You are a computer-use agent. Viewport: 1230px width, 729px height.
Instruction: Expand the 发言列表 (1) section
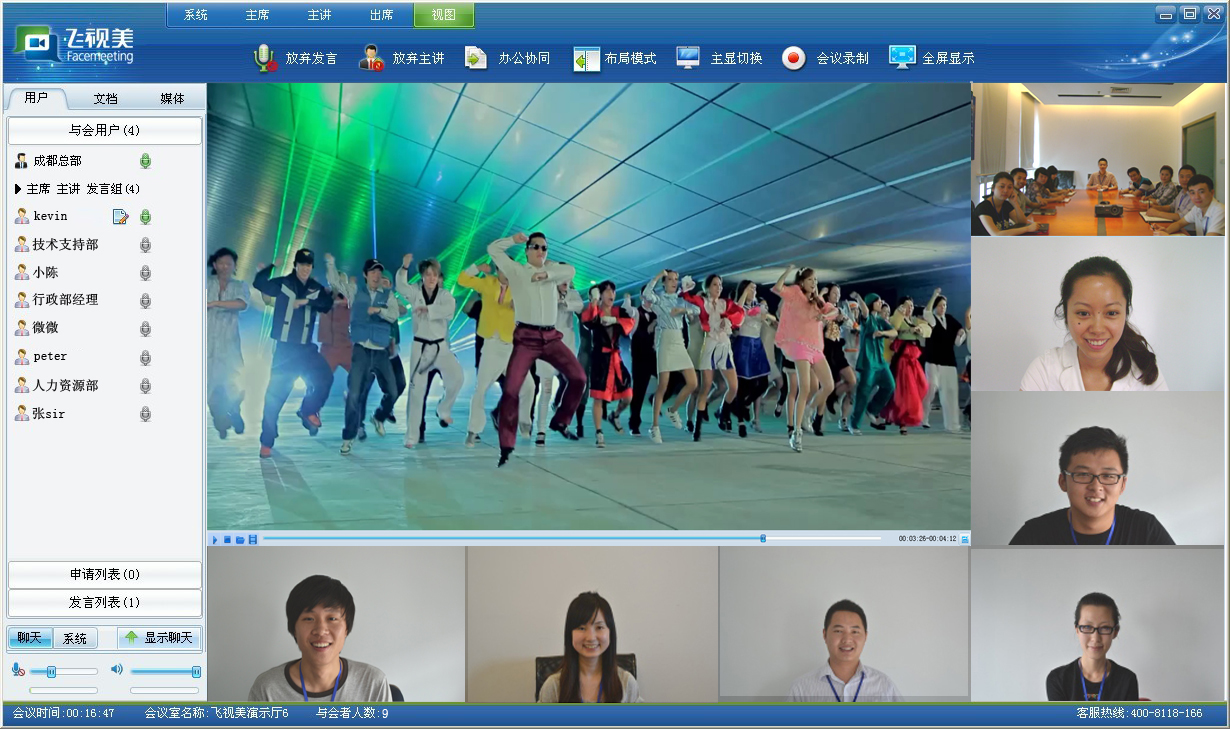(105, 602)
